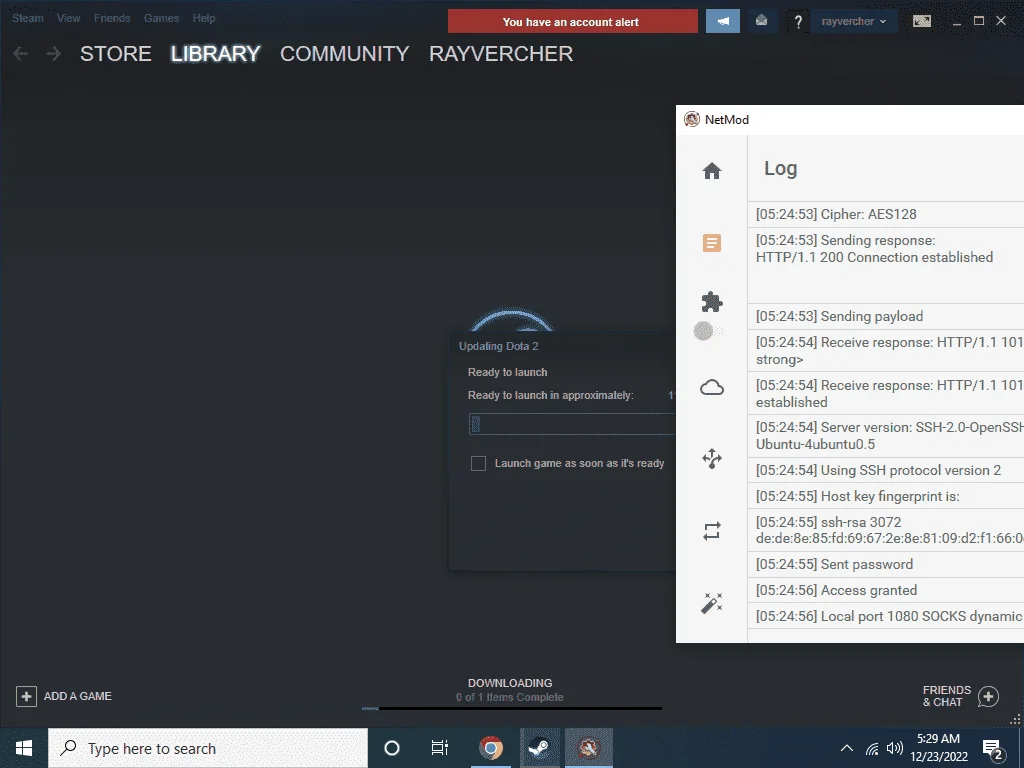The height and width of the screenshot is (768, 1024).
Task: Click the account alert red banner
Action: [573, 22]
